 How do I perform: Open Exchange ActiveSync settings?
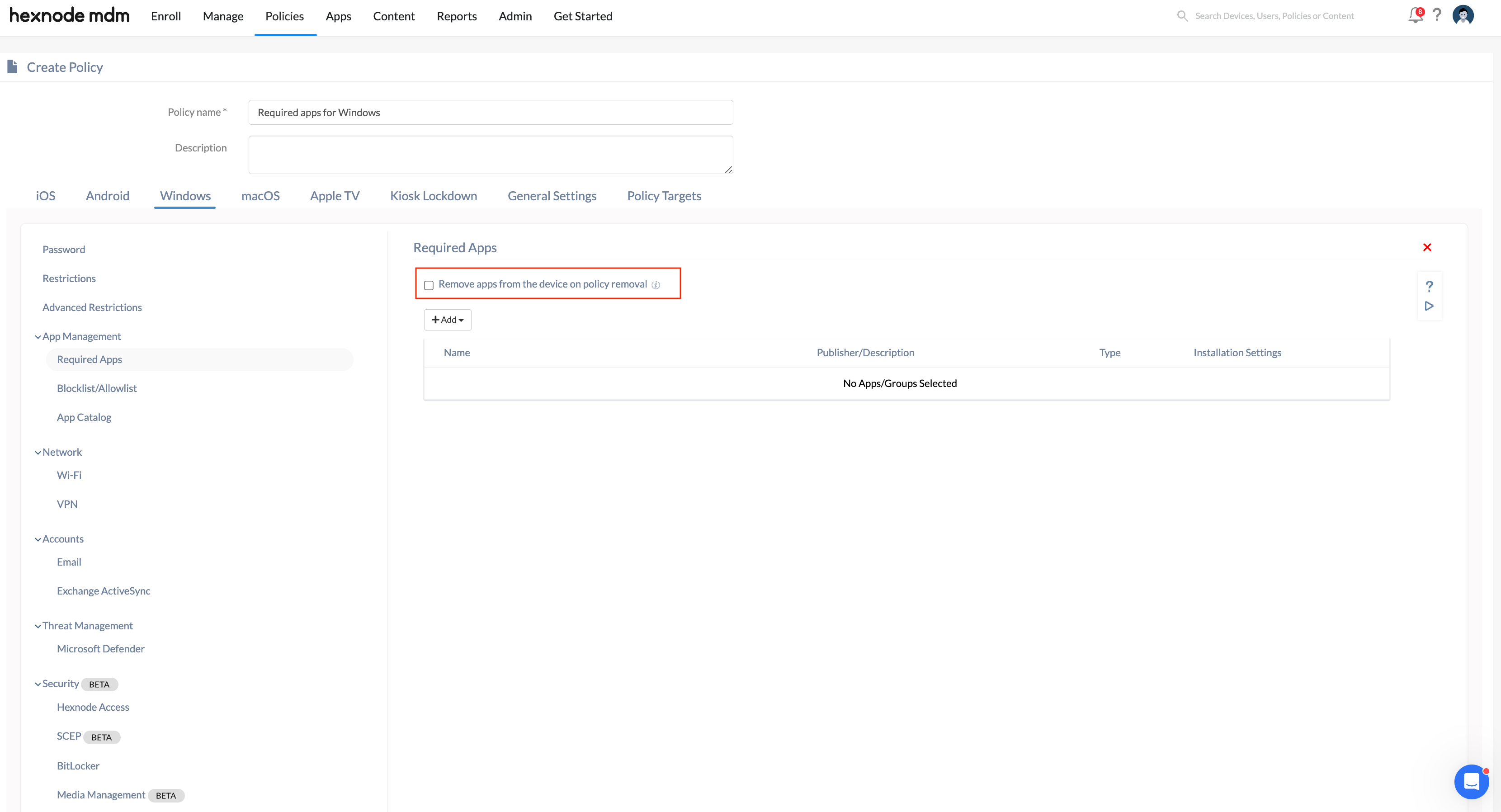[104, 591]
